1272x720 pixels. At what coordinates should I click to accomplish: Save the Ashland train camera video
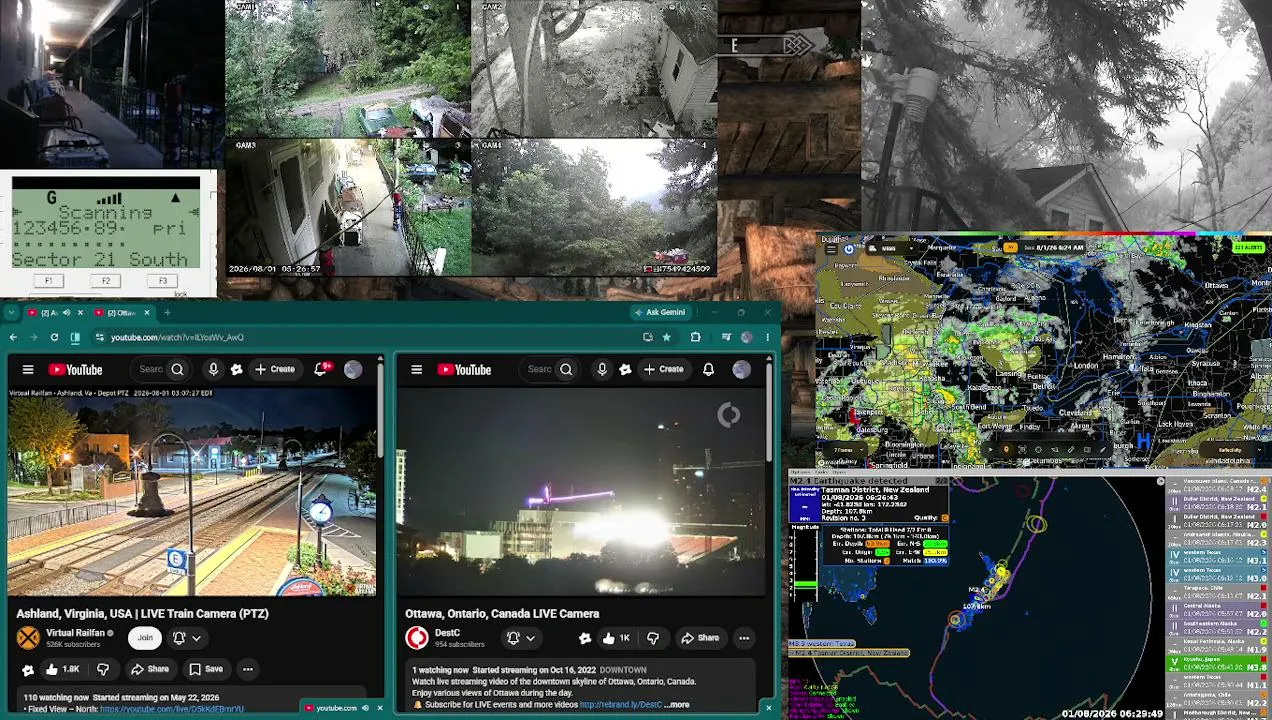(x=206, y=669)
